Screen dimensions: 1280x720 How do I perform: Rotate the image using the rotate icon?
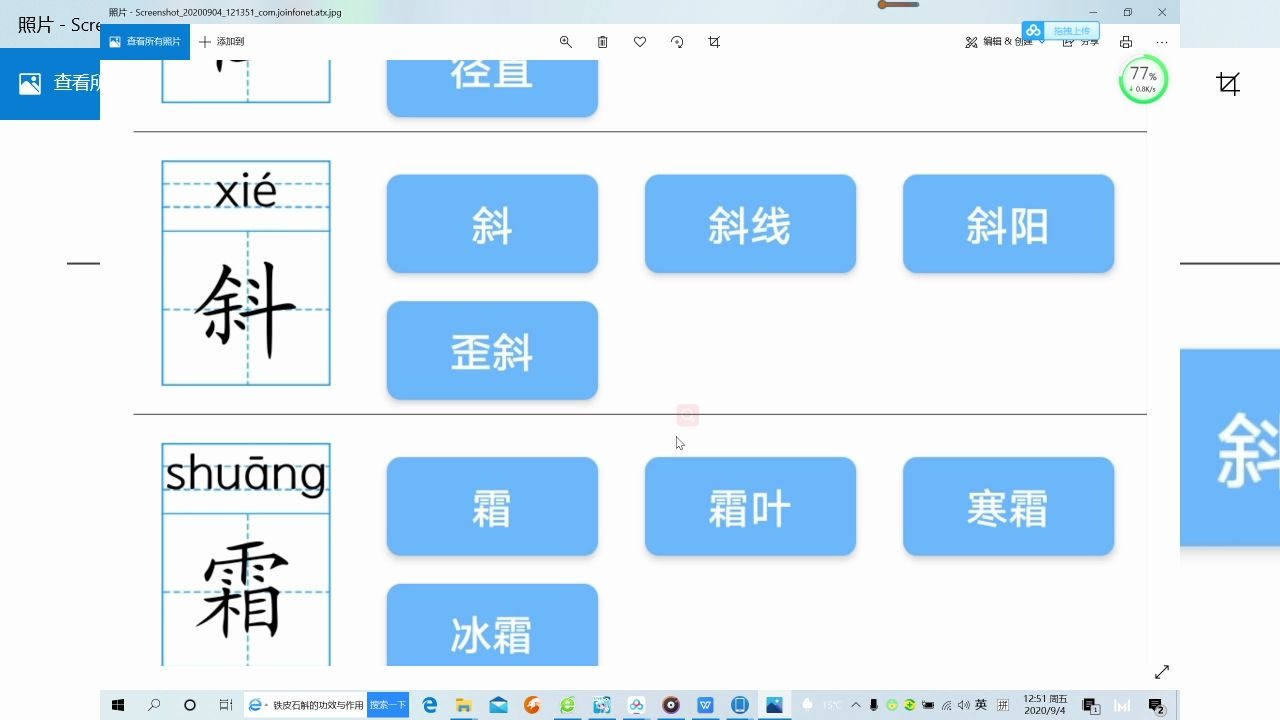coord(677,42)
